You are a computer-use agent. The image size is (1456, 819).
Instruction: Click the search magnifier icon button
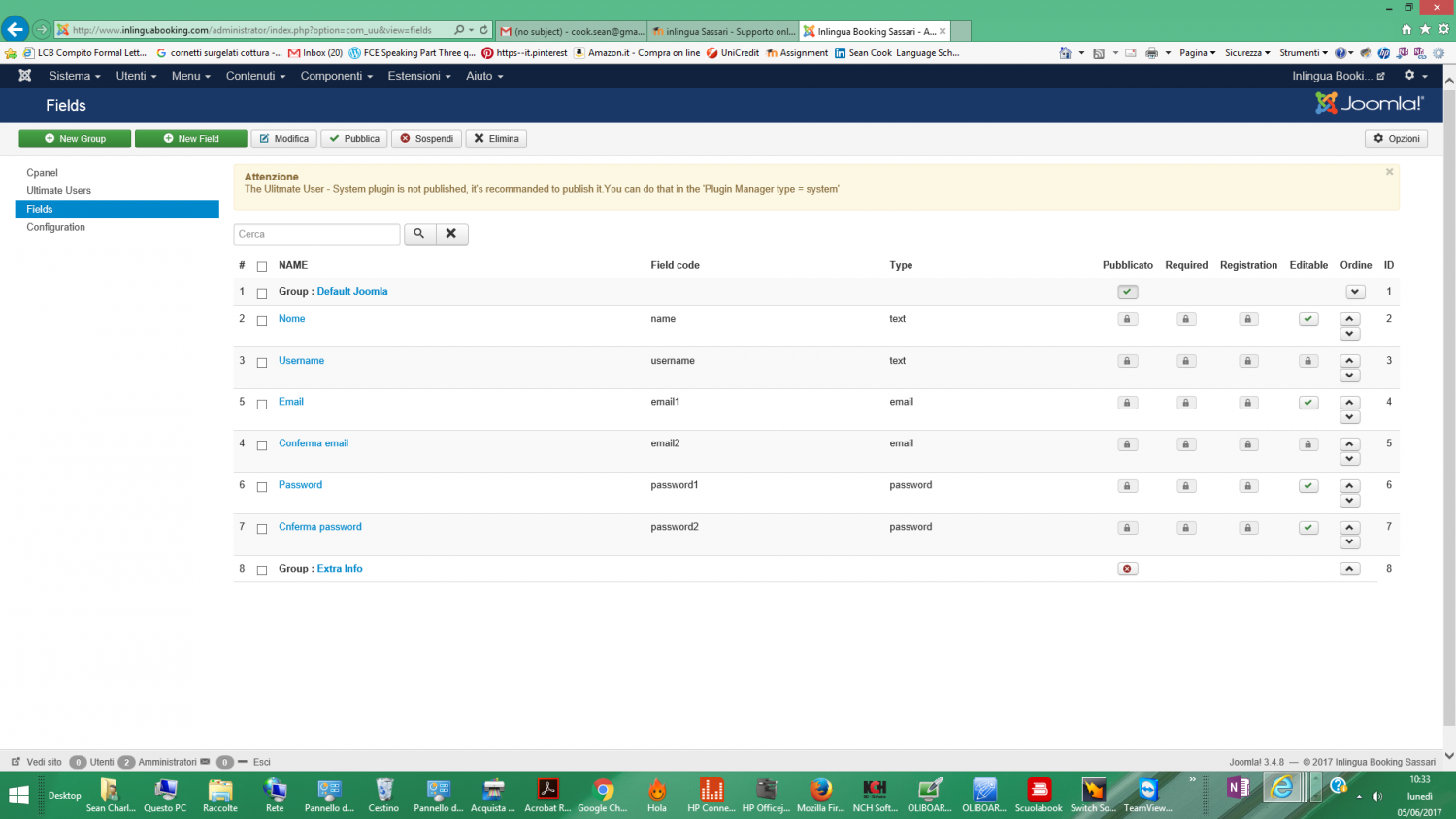419,234
